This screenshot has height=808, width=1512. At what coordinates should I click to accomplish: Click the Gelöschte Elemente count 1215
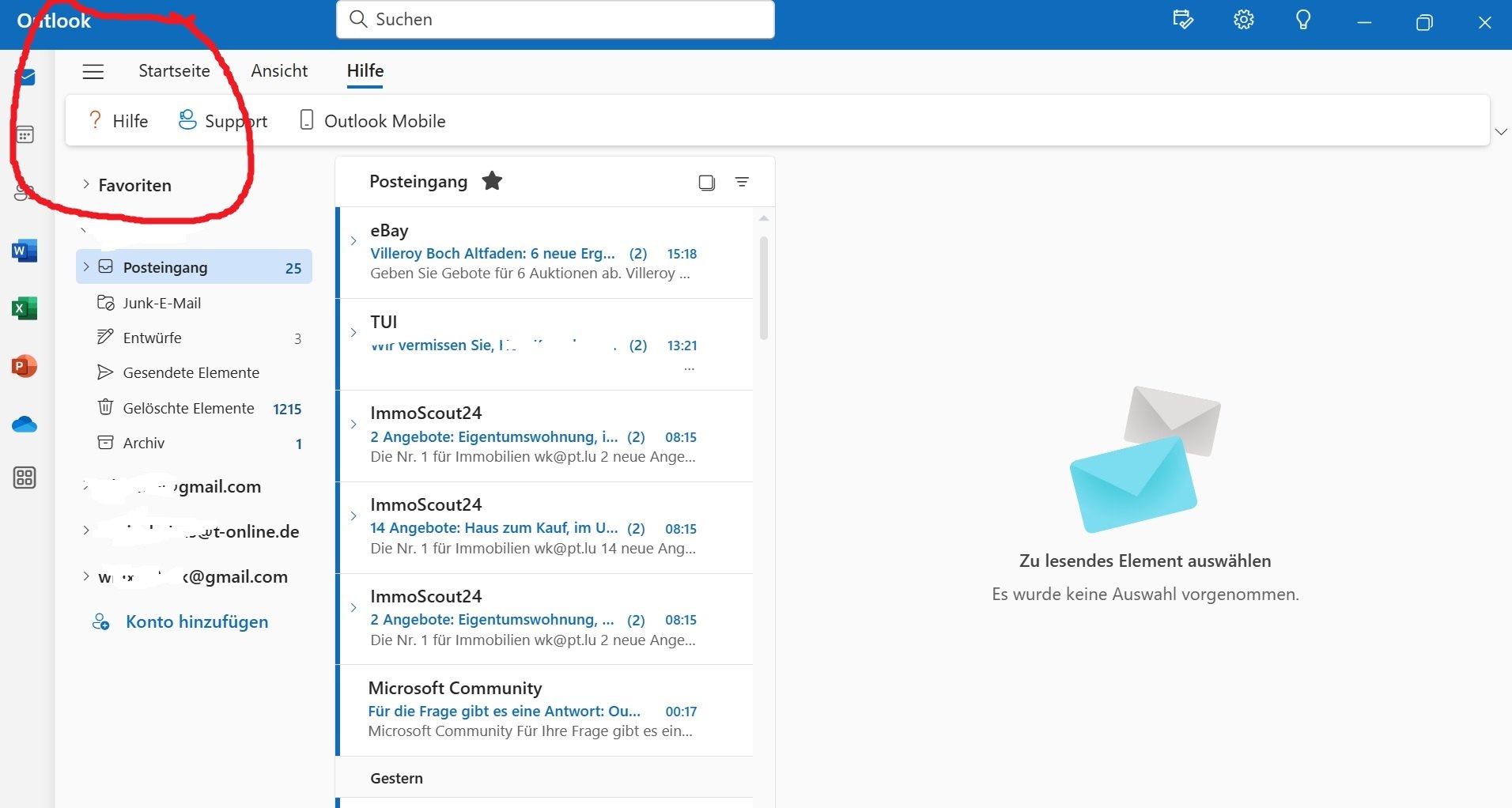coord(287,409)
